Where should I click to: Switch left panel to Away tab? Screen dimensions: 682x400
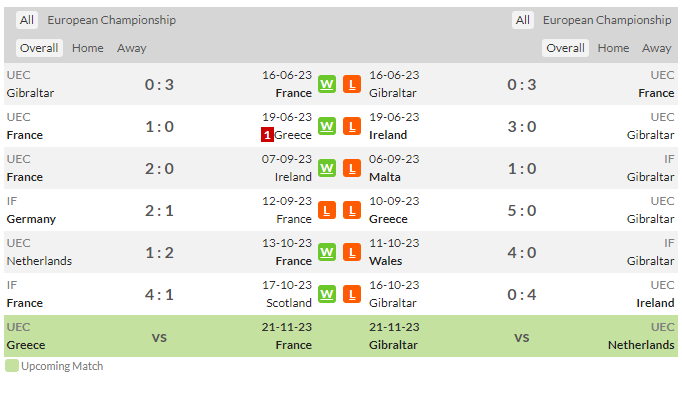click(x=131, y=48)
